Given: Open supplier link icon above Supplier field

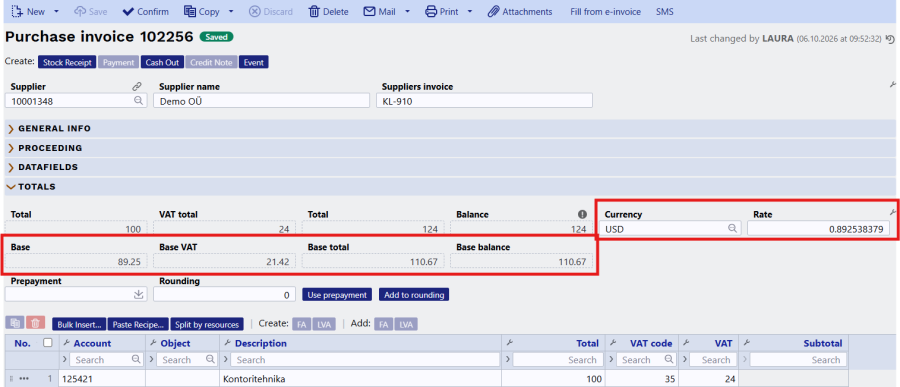Looking at the screenshot, I should 137,87.
